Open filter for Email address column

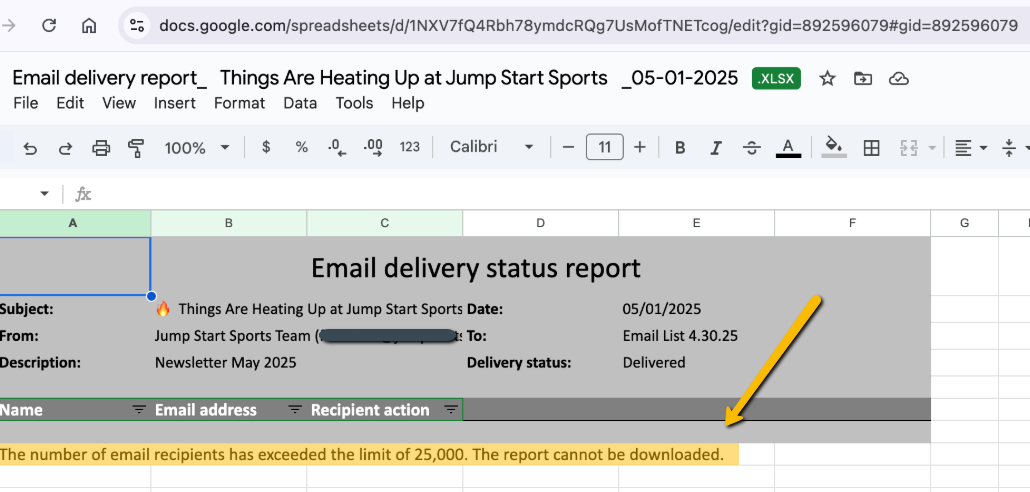(295, 410)
